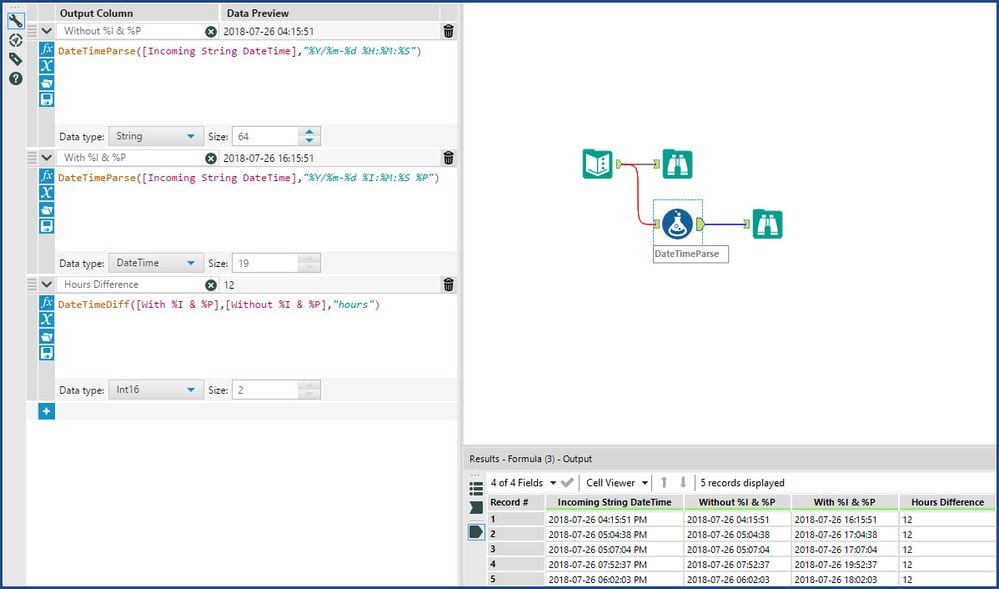Open saved expressions folder for first expression
999x589 pixels.
(x=47, y=82)
